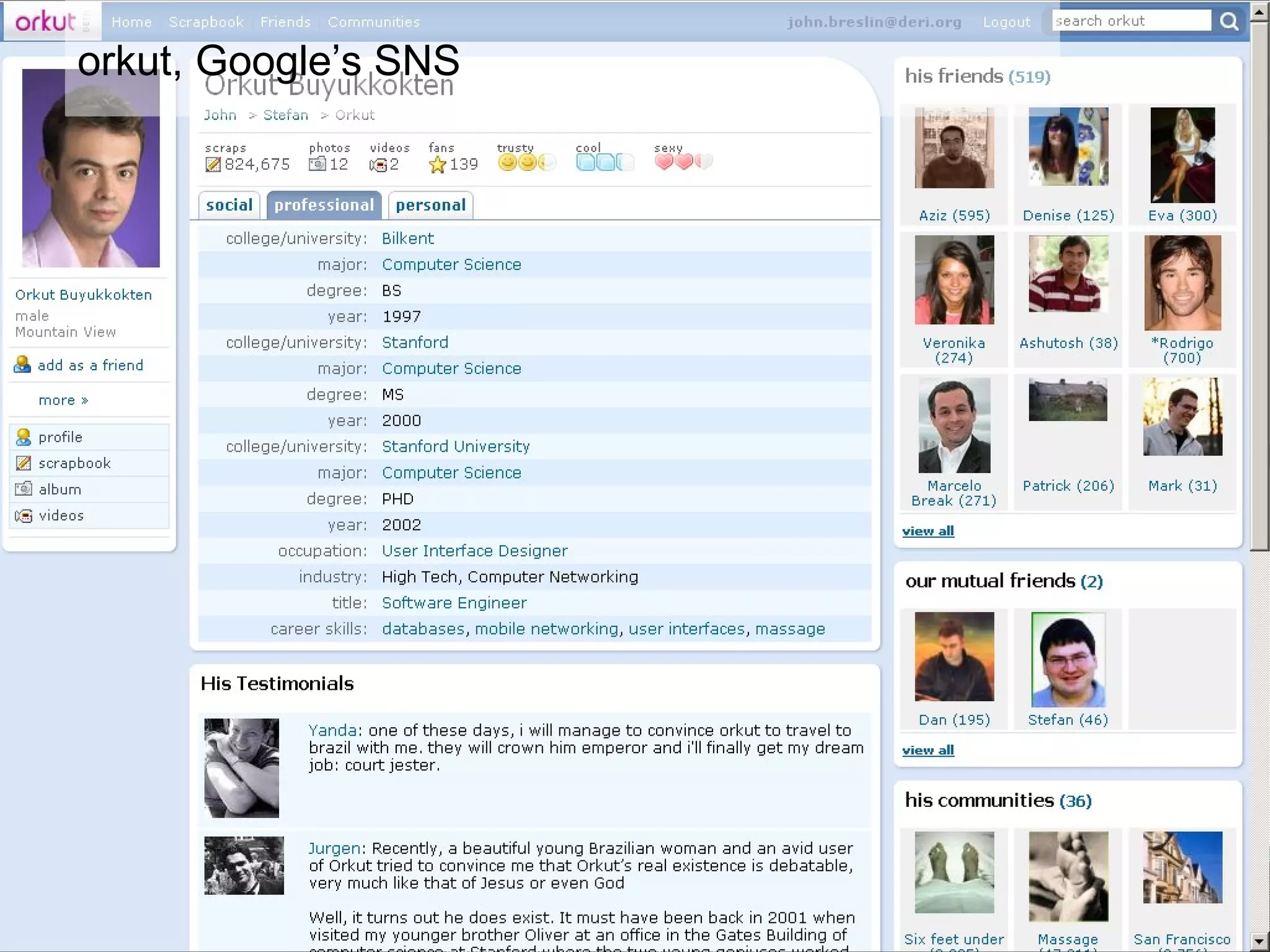Viewport: 1270px width, 952px height.
Task: Click the add as a friend link
Action: 90,365
